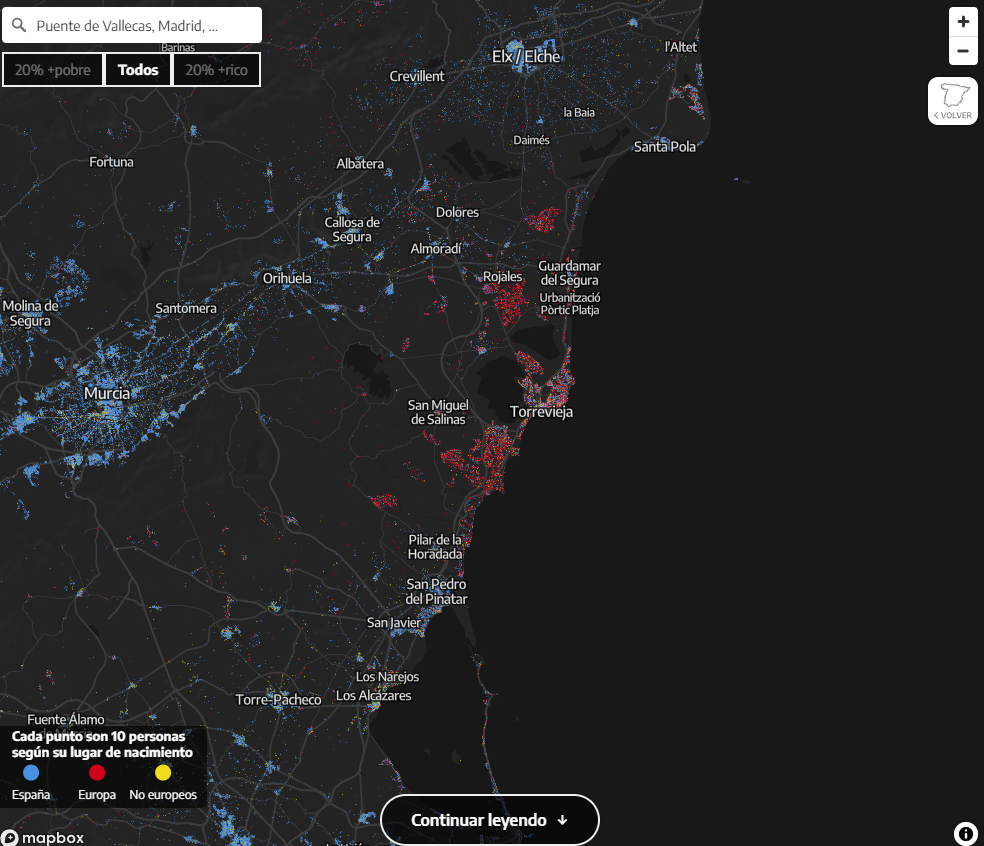The image size is (984, 846).
Task: Select the Todos filter
Action: point(138,70)
